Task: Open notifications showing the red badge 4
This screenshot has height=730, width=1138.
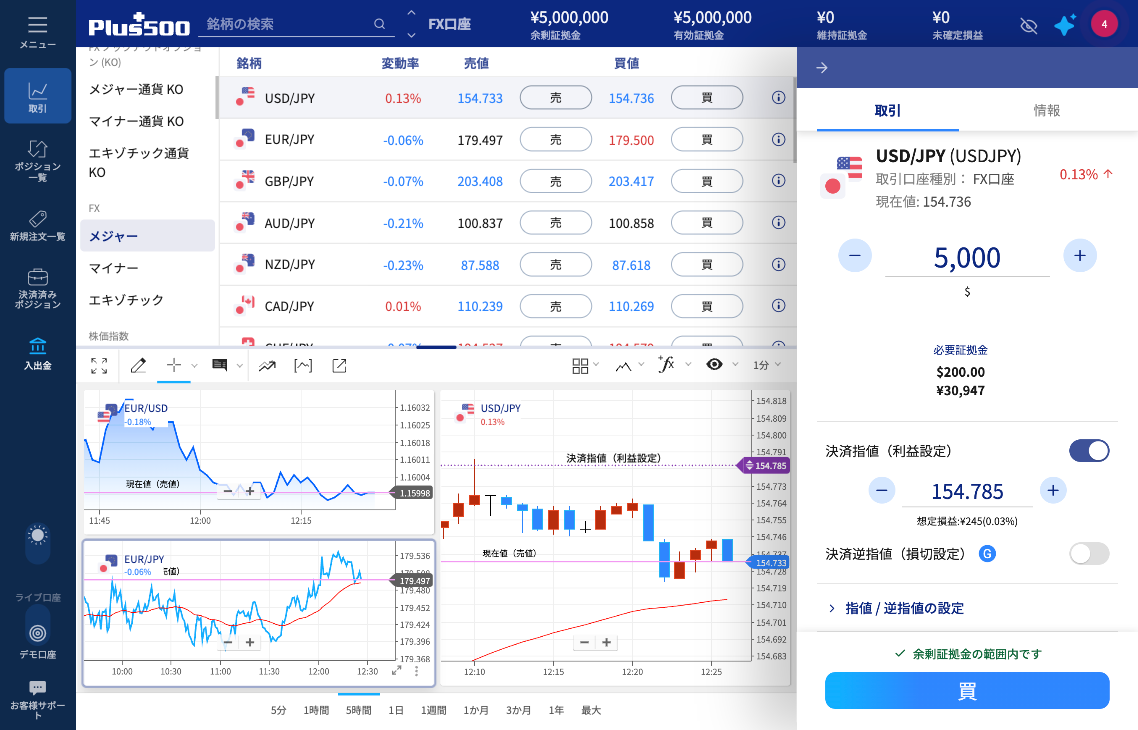Action: click(x=1104, y=22)
